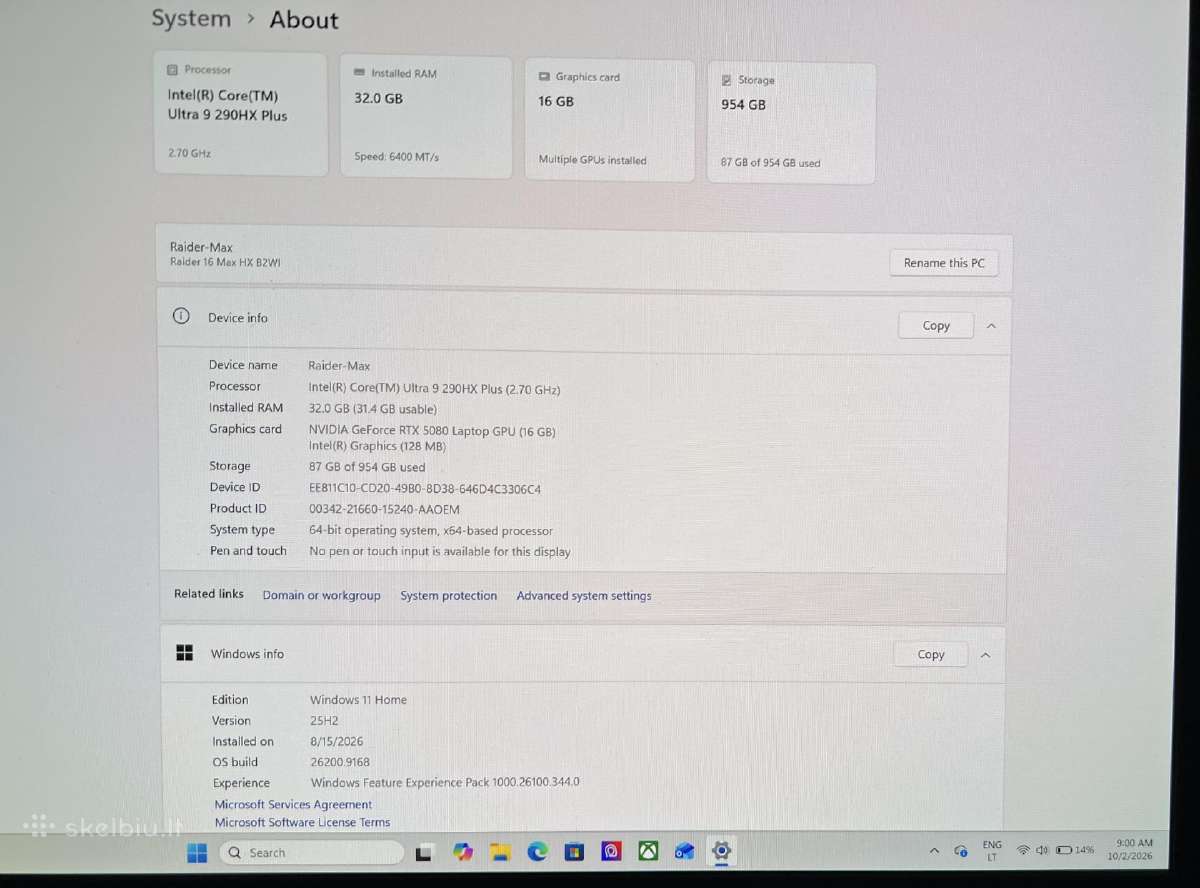Open the Xbox app from taskbar

pos(648,851)
